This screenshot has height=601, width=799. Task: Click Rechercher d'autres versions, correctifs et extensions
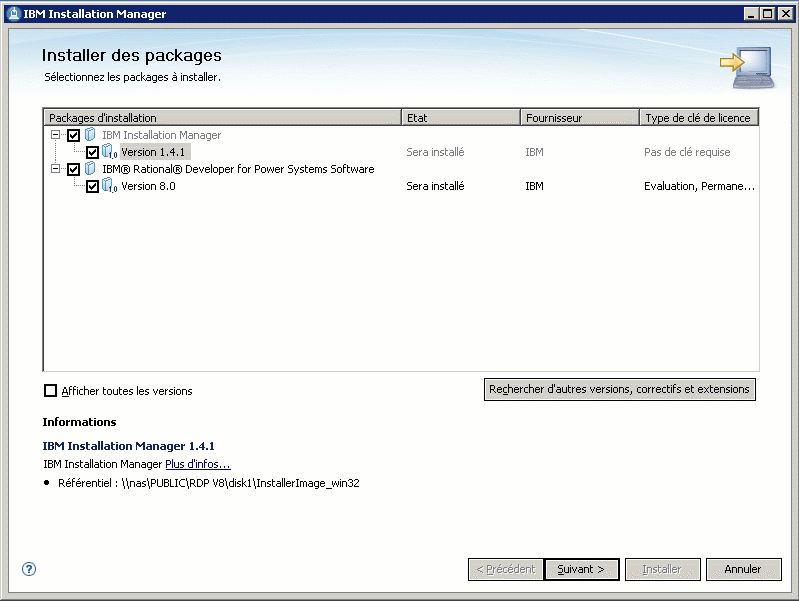(619, 389)
